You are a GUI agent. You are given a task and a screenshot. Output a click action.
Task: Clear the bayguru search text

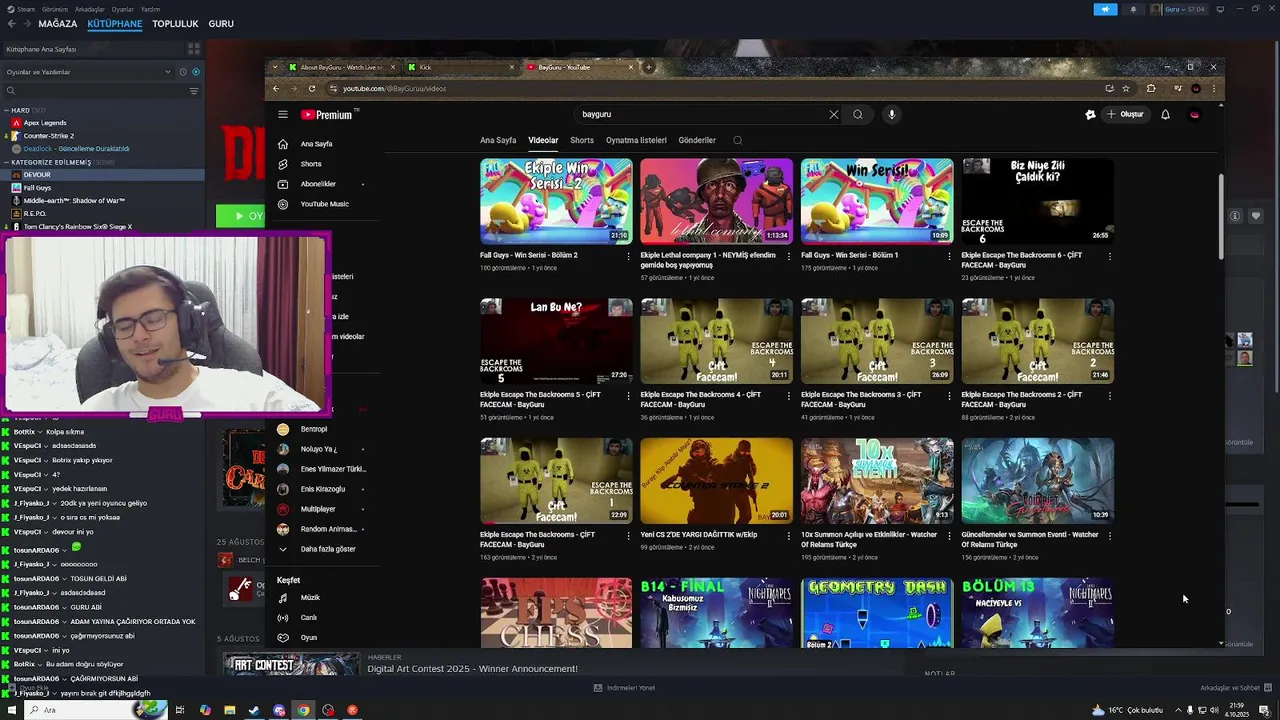click(833, 114)
